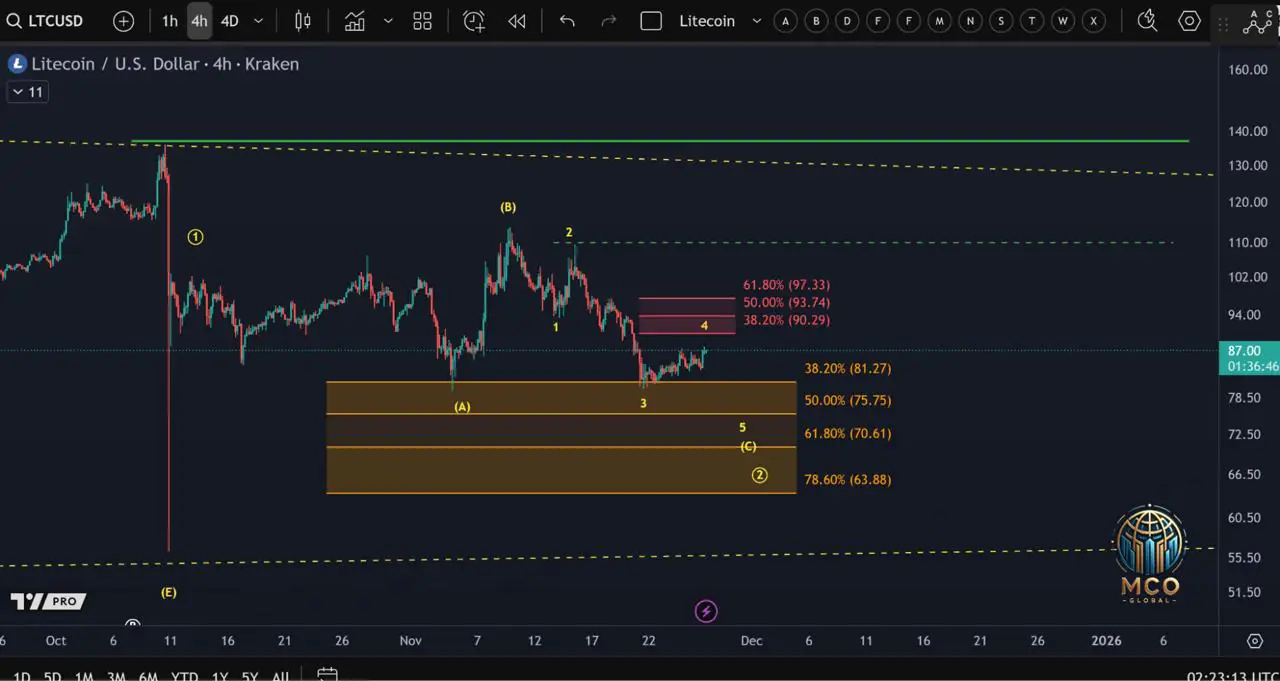The image size is (1280, 681).
Task: Click the 160.00 price scale value
Action: (1248, 69)
